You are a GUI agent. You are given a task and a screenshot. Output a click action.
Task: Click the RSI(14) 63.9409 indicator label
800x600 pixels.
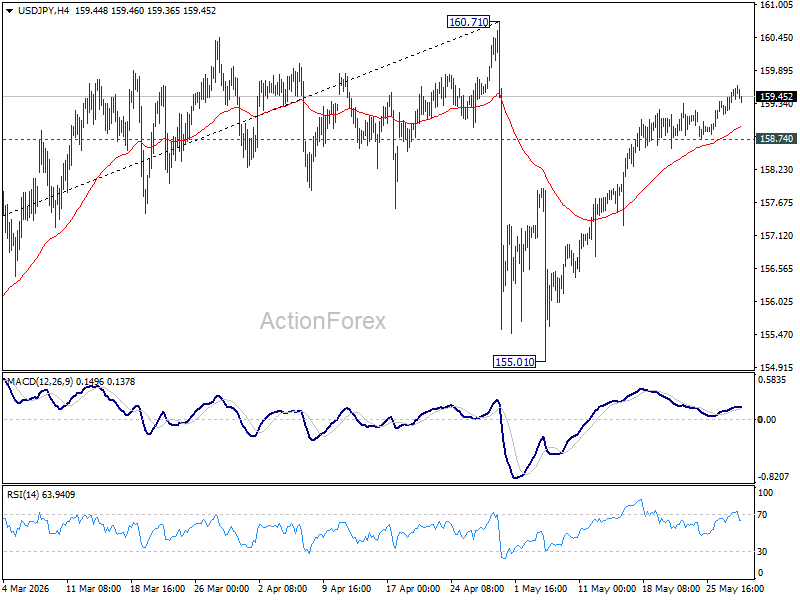point(41,494)
